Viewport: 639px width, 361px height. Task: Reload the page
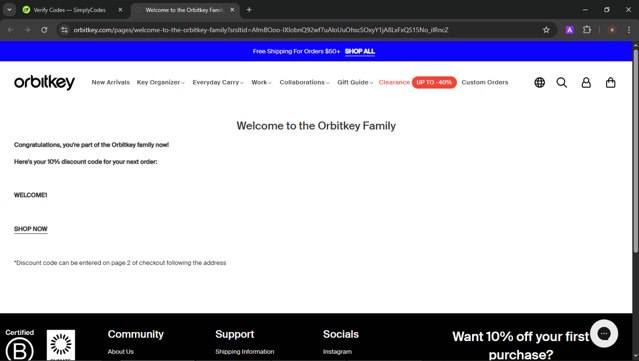(x=44, y=30)
